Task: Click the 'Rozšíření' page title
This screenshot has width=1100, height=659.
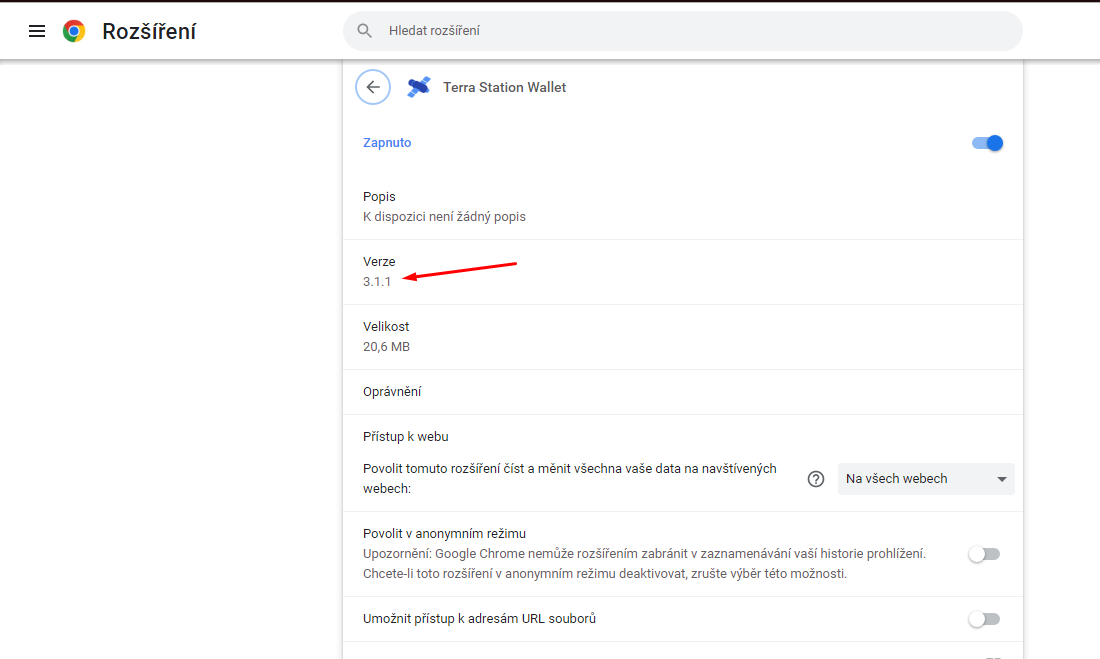Action: pyautogui.click(x=149, y=31)
